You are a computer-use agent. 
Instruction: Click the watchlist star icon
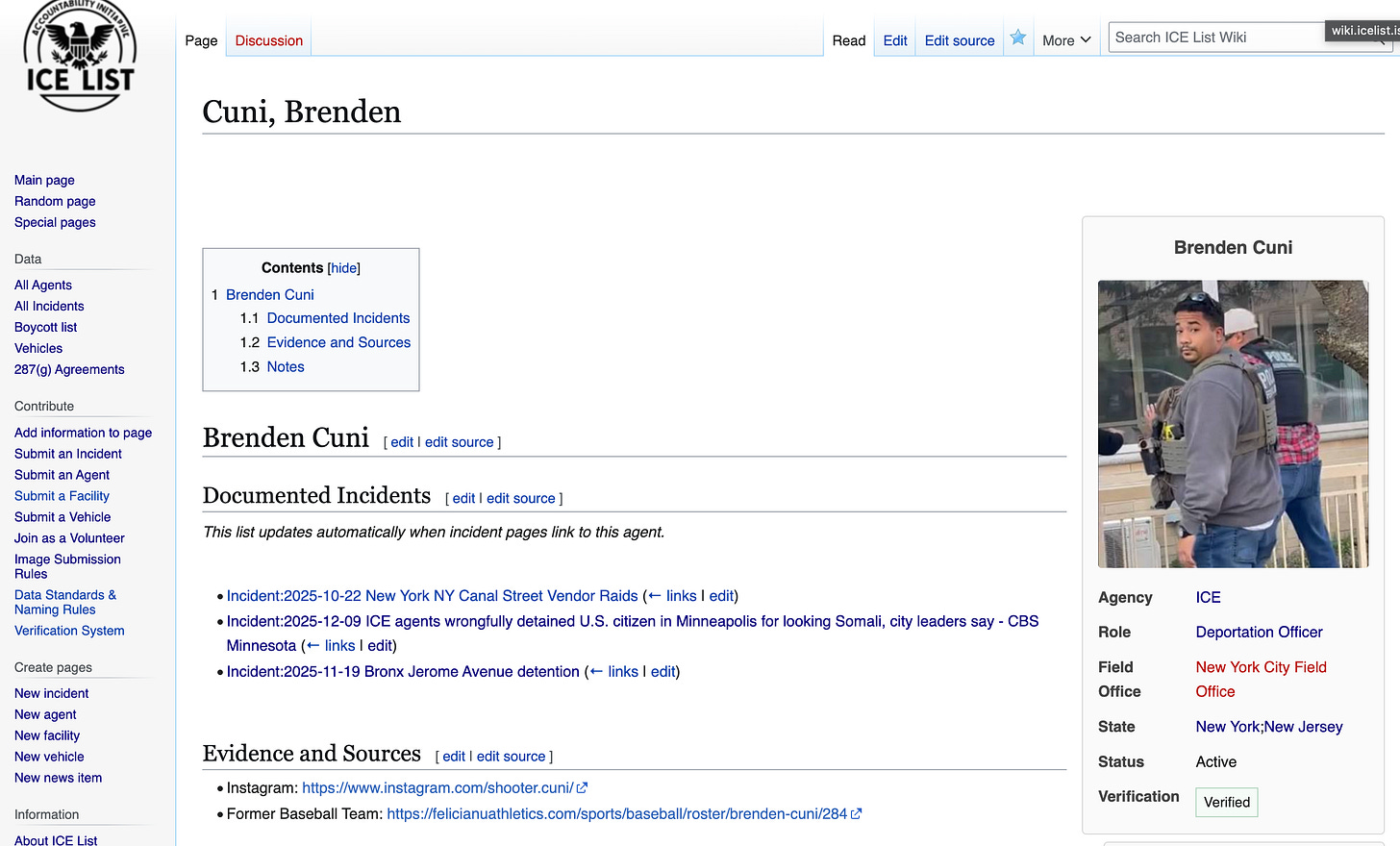pos(1018,37)
